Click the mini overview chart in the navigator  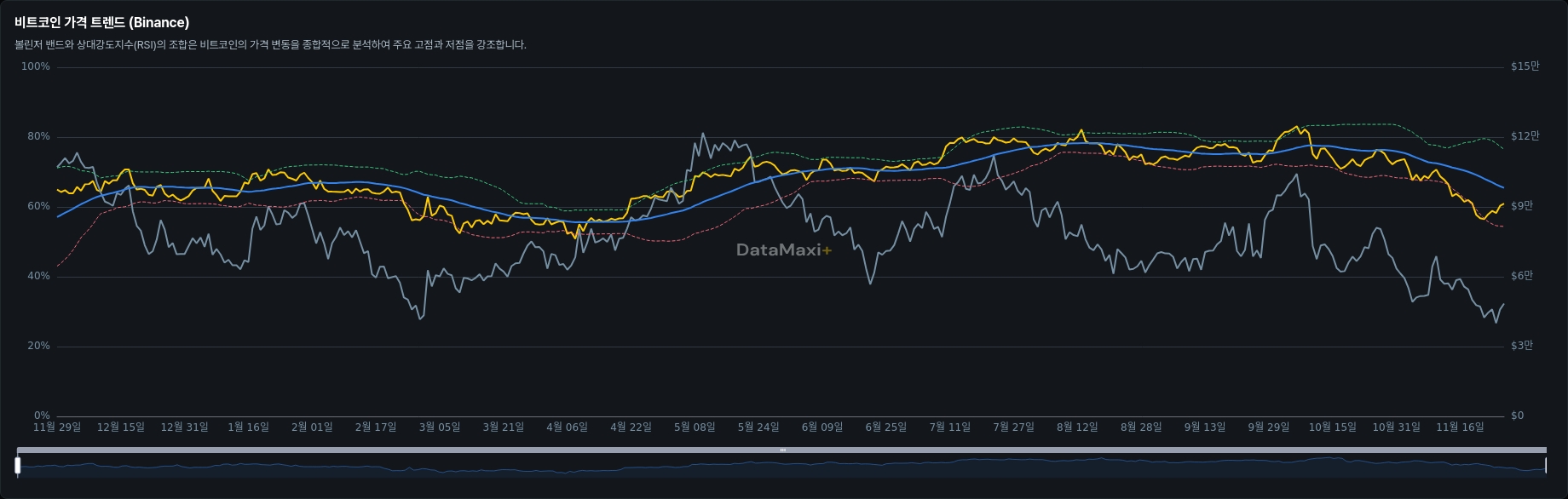click(781, 466)
